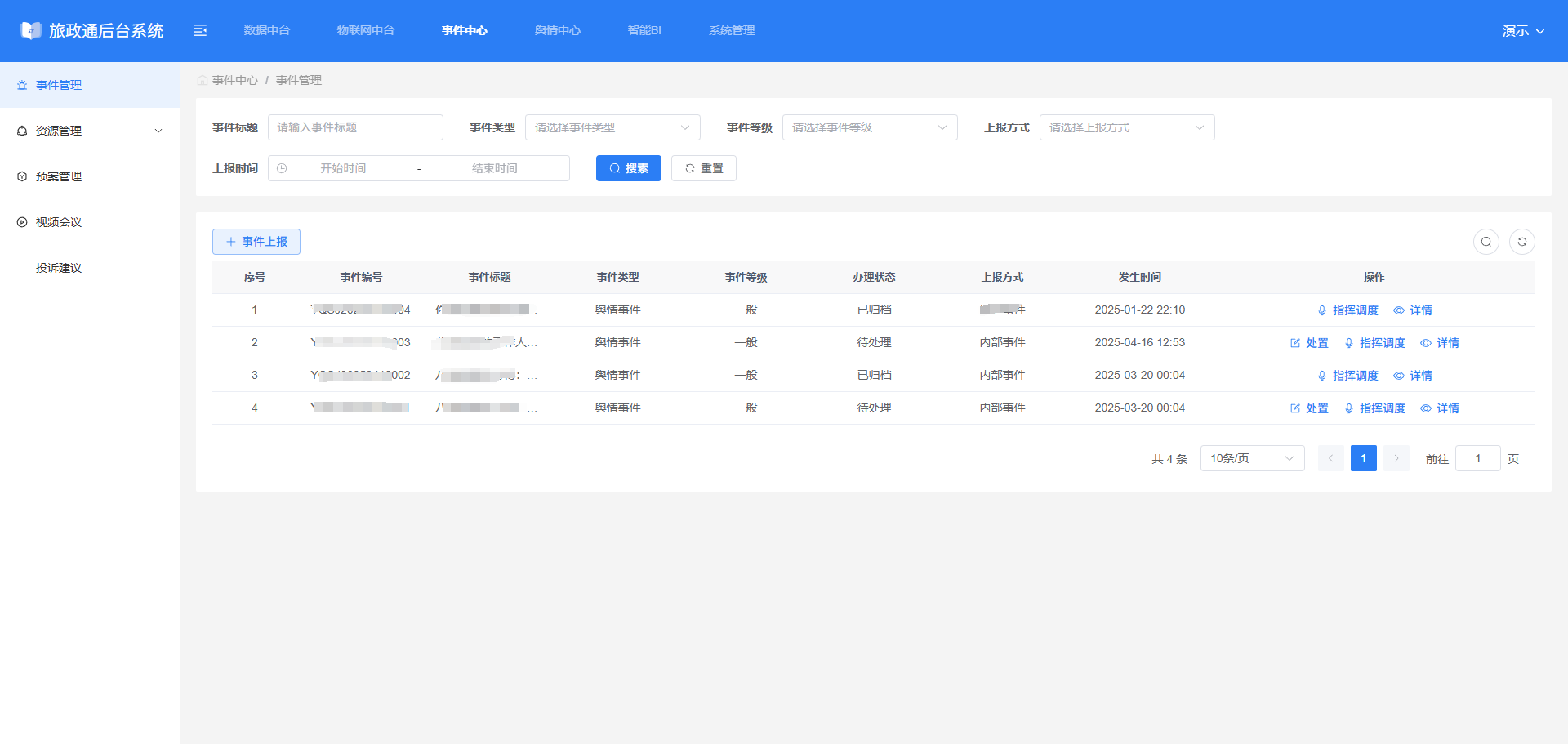Open 舆情中心 top menu
This screenshot has width=1568, height=744.
coord(558,30)
